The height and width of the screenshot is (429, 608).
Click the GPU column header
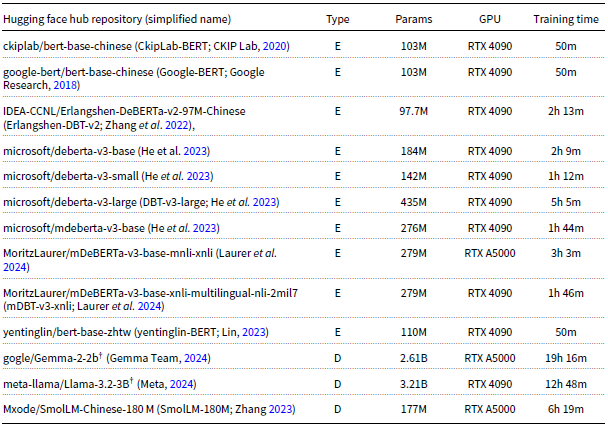click(x=490, y=19)
